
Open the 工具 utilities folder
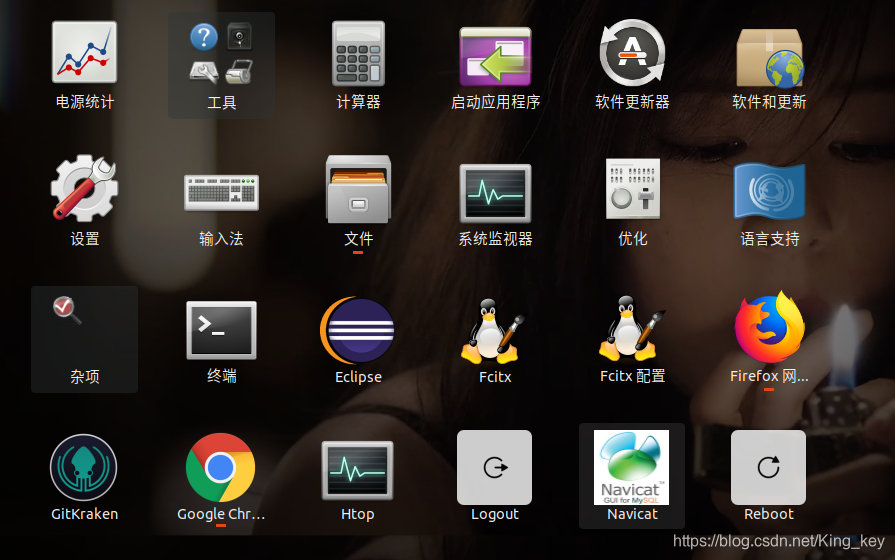pos(221,66)
